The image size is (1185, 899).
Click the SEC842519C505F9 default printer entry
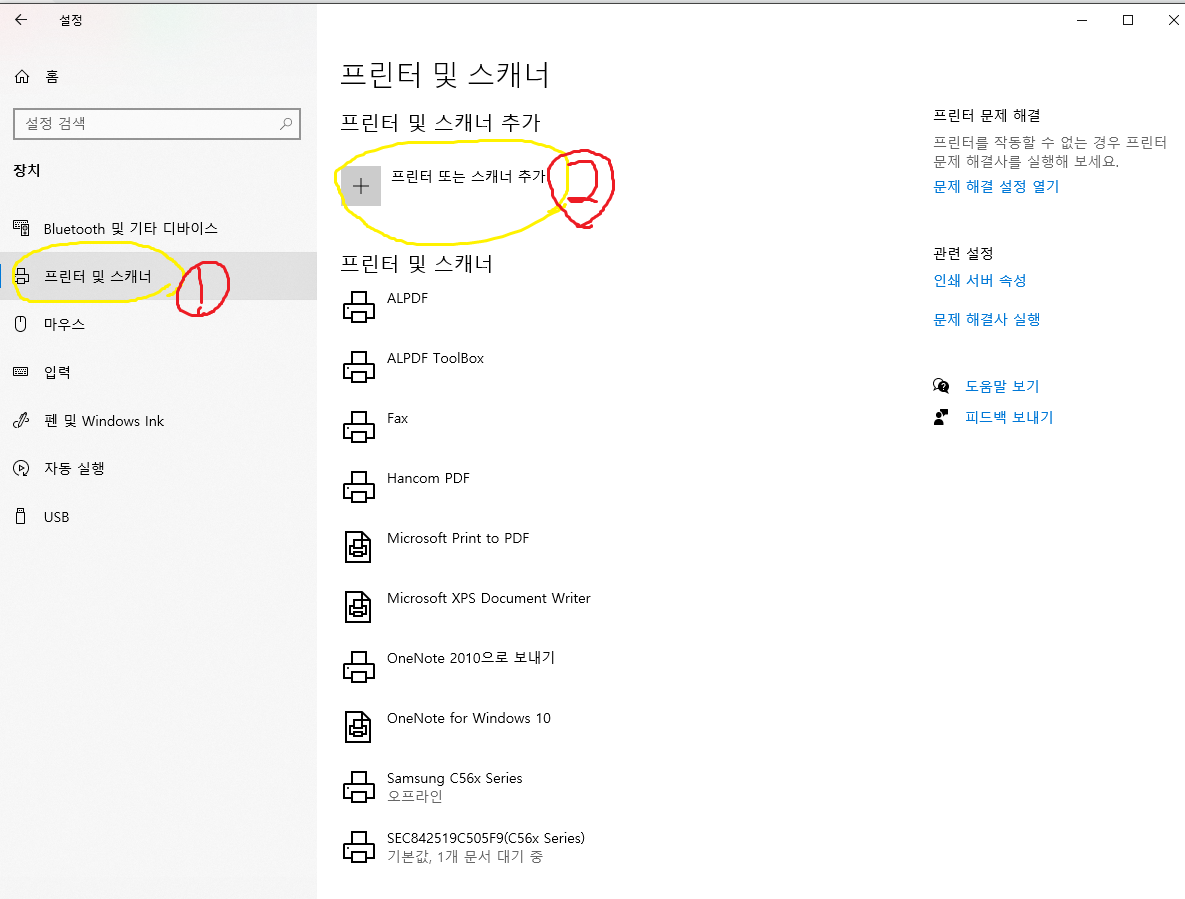click(x=359, y=847)
